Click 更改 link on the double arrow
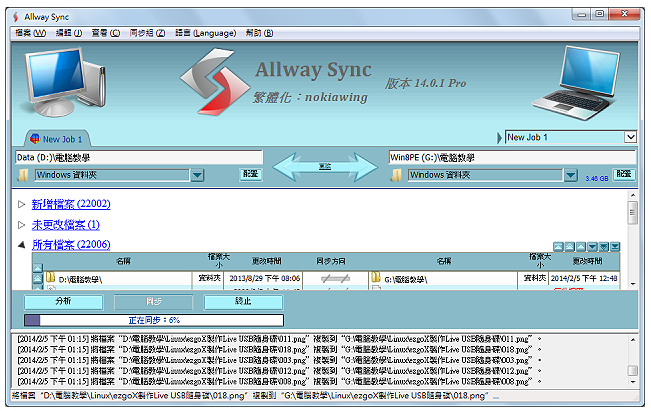Screen dimensions: 651x411 [325, 166]
